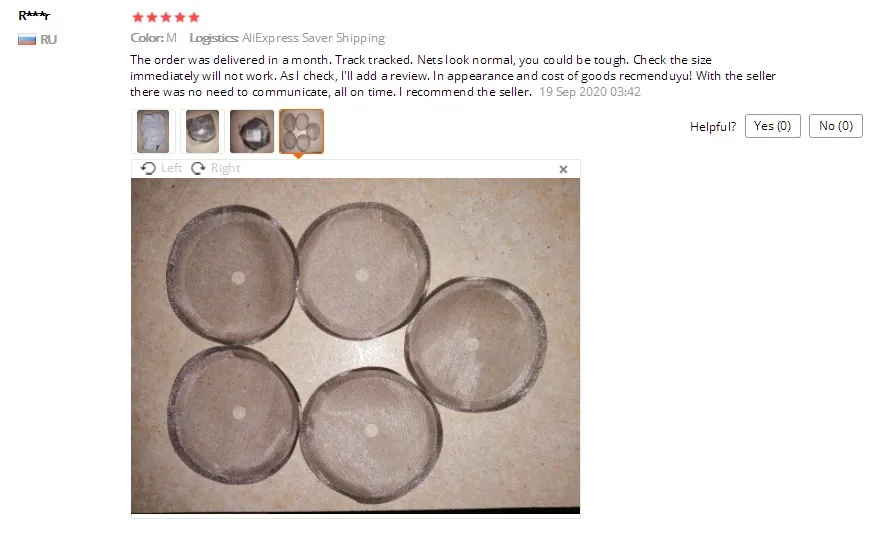The width and height of the screenshot is (883, 533).
Task: Mark review unhelpful with No (0)
Action: point(836,126)
